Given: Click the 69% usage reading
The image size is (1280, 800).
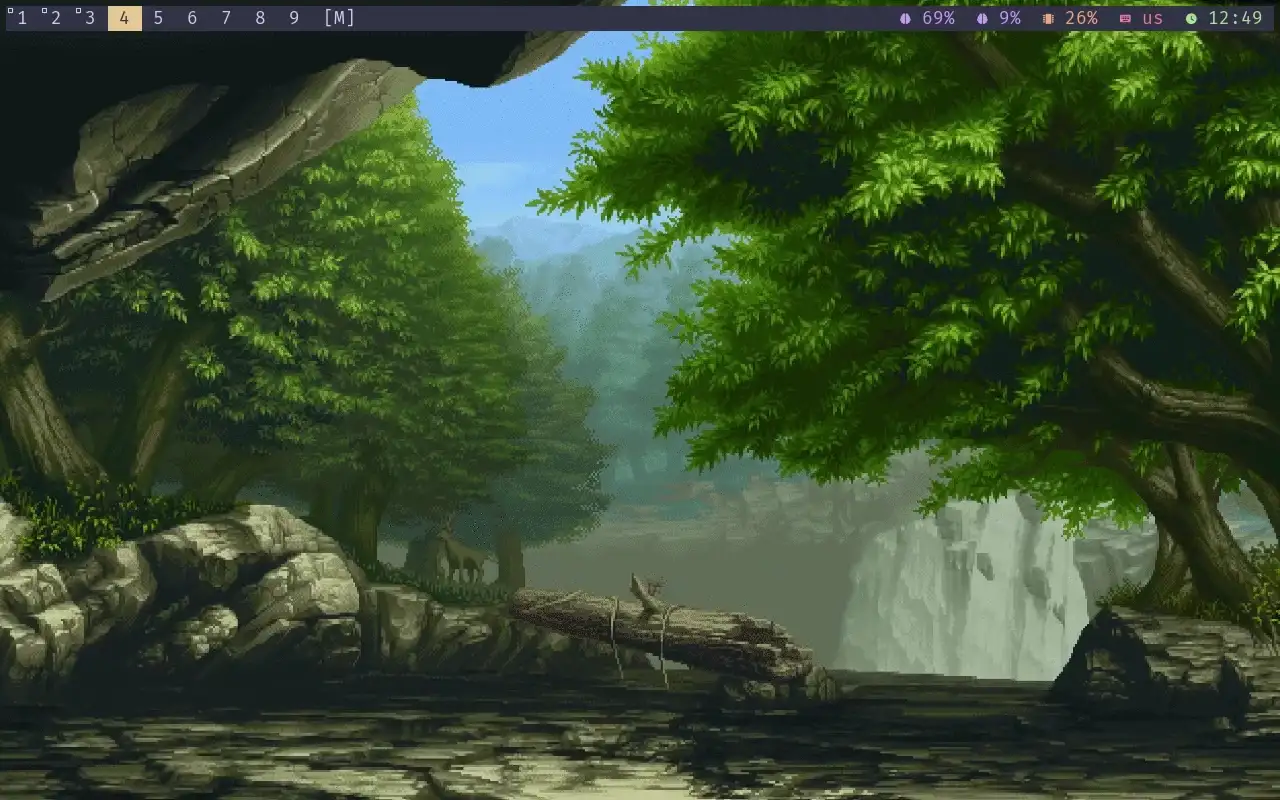Looking at the screenshot, I should tap(938, 18).
